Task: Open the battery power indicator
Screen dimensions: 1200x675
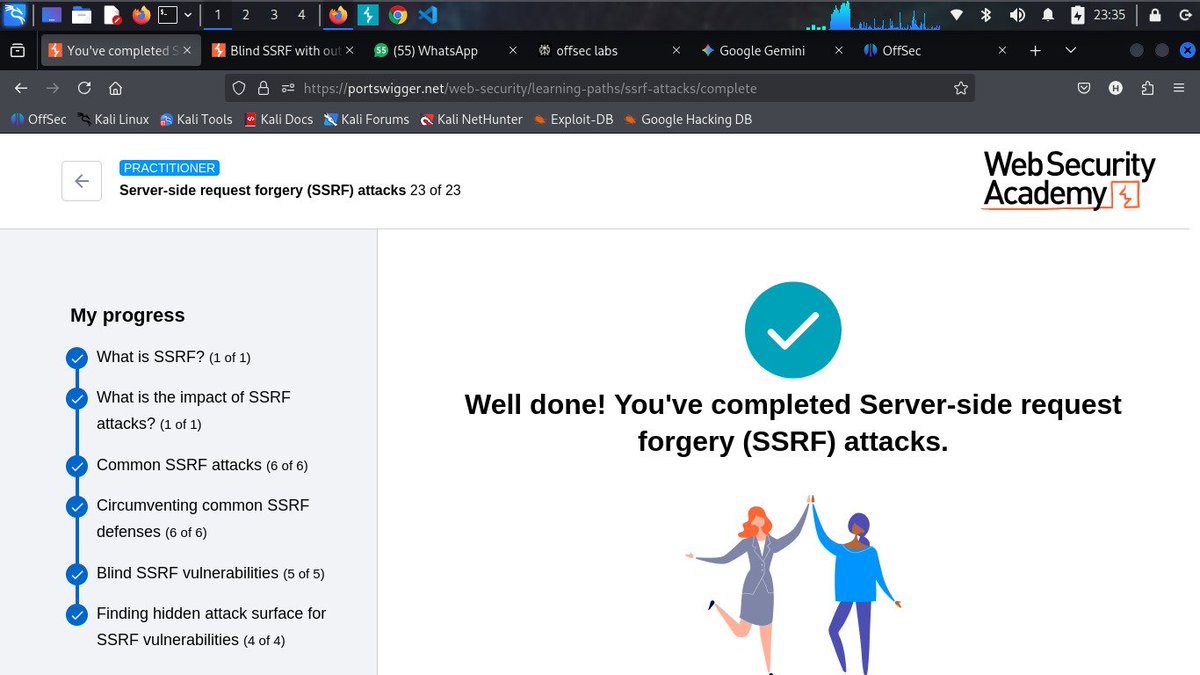Action: click(x=1077, y=15)
